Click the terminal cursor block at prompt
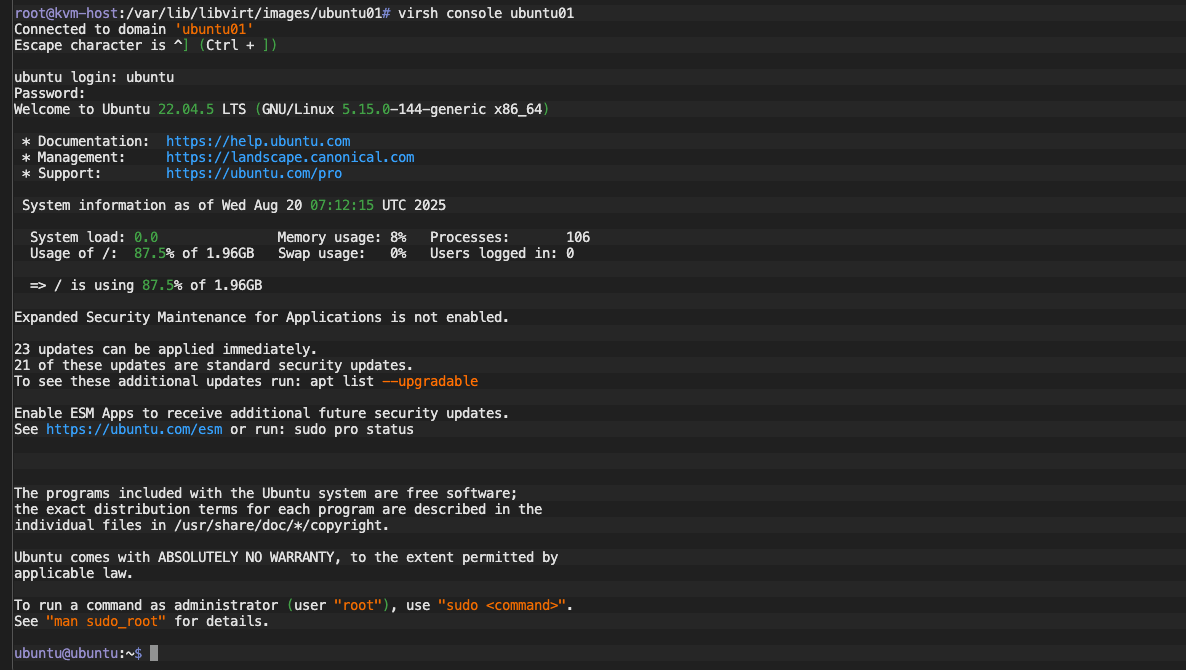This screenshot has height=670, width=1186. coord(154,653)
